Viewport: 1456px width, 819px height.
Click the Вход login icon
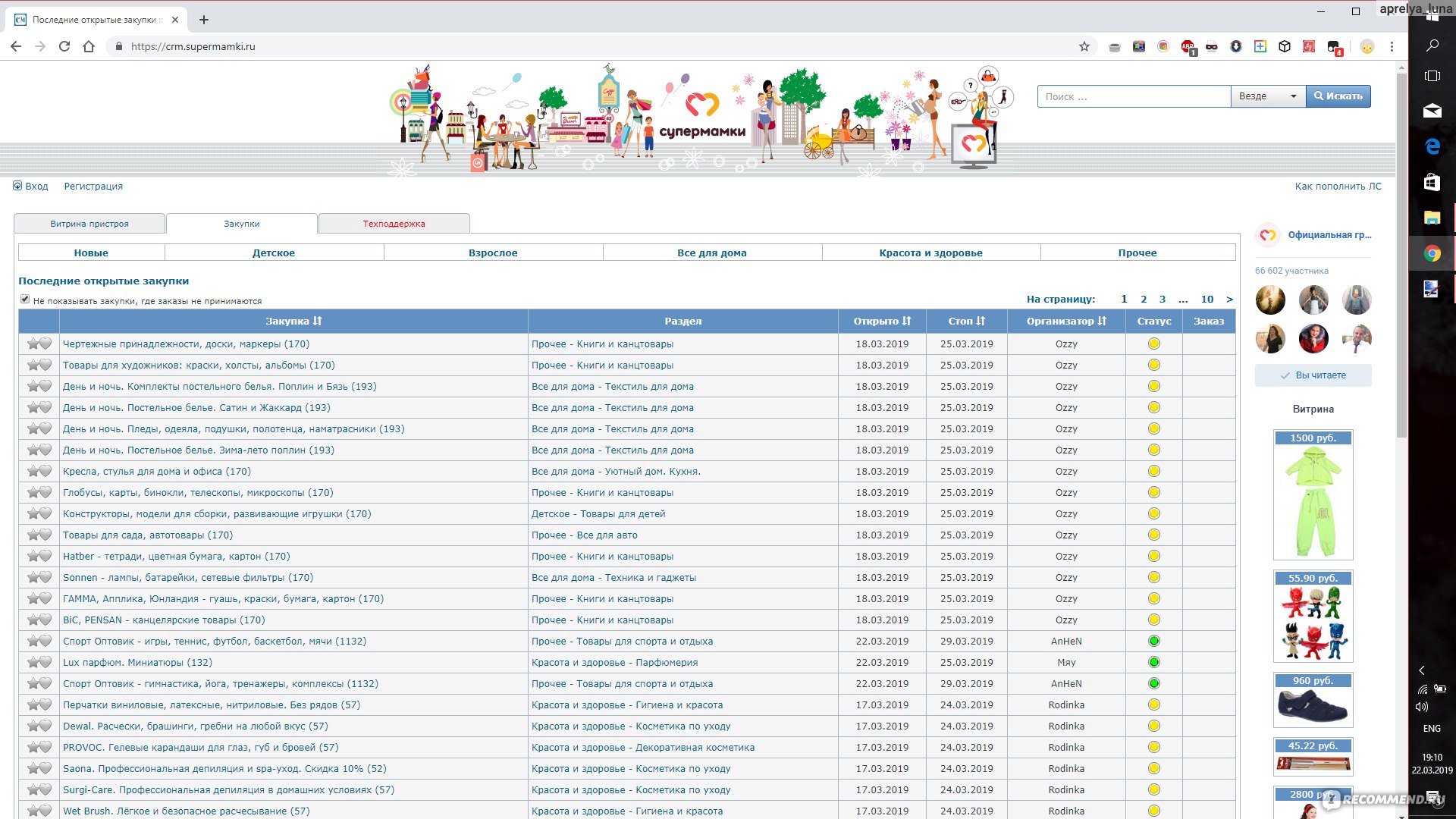pos(17,186)
